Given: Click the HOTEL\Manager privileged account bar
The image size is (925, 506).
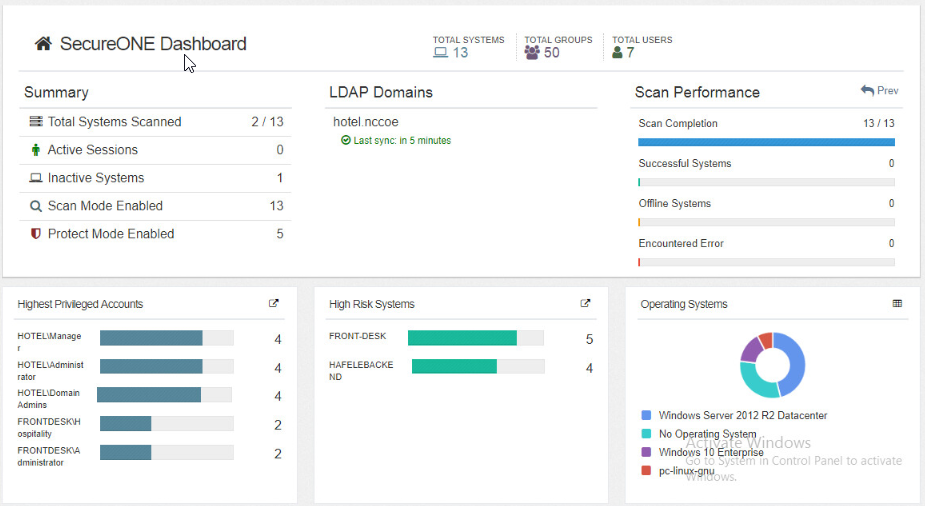Looking at the screenshot, I should tap(151, 338).
